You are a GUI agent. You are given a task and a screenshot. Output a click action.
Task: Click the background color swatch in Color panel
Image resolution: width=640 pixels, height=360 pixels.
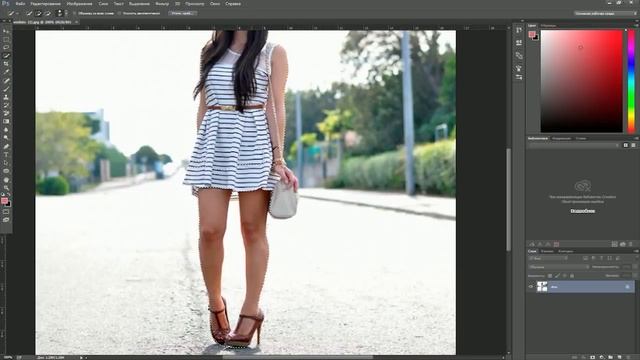click(536, 38)
